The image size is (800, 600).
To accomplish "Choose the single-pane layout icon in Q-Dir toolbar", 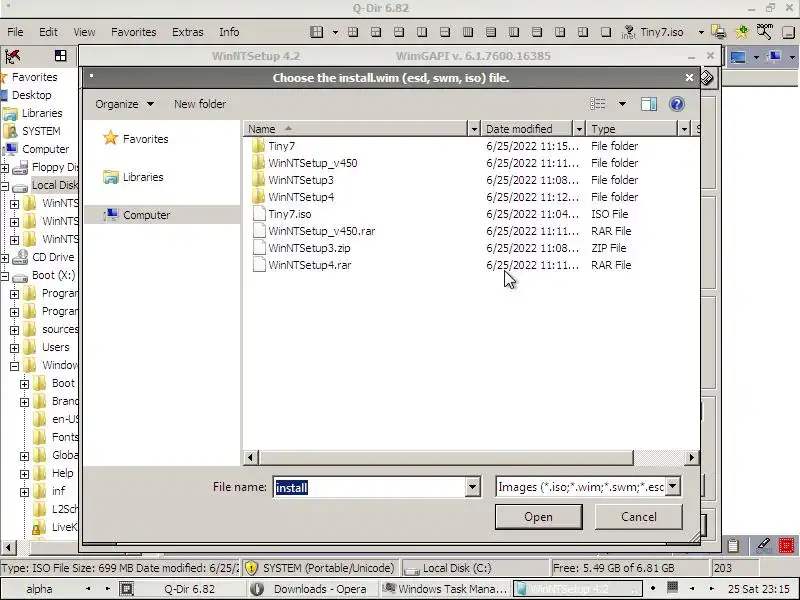I will [606, 32].
